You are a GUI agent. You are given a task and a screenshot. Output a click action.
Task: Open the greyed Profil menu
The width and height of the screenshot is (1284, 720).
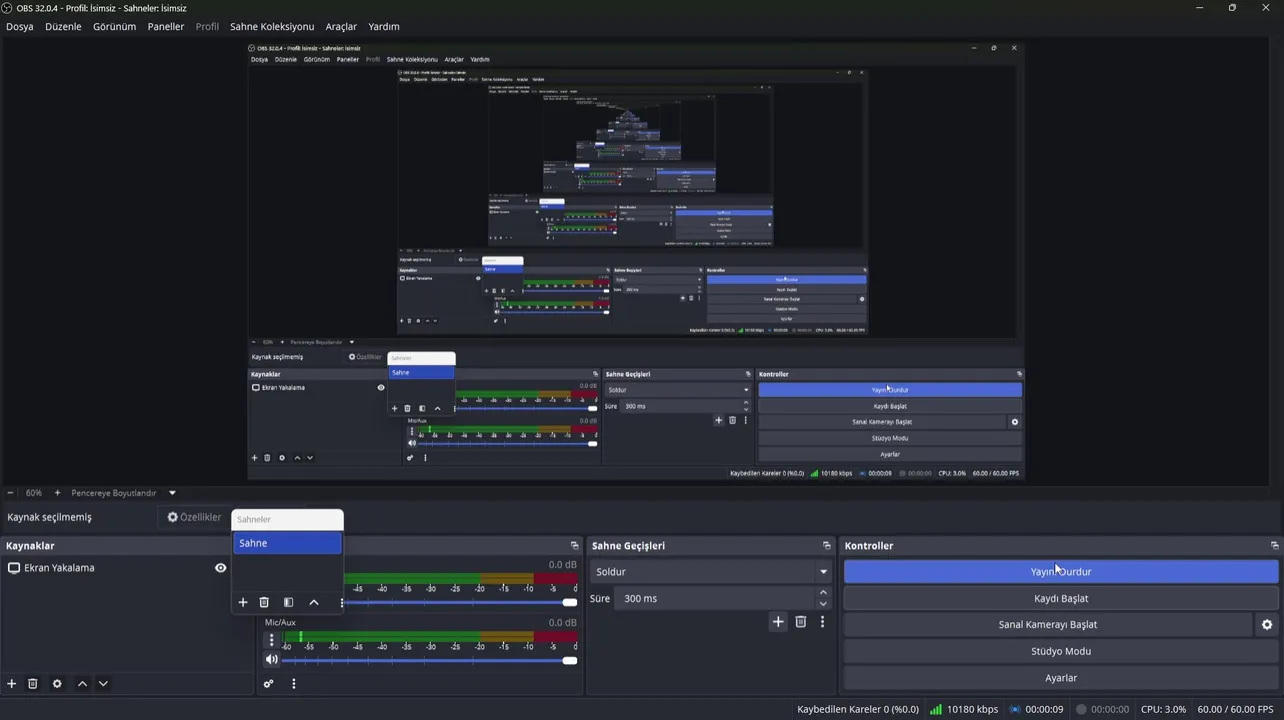click(207, 27)
